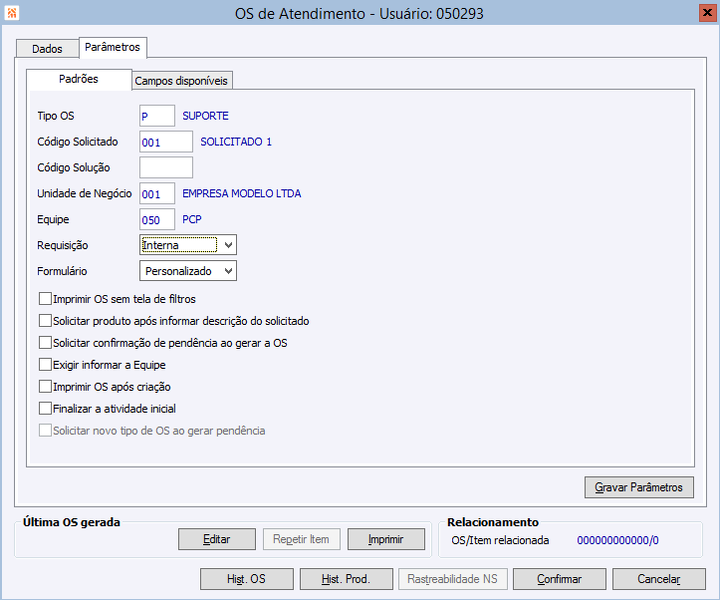Click the Unidade de Negócio code field
The image size is (720, 600).
157,194
